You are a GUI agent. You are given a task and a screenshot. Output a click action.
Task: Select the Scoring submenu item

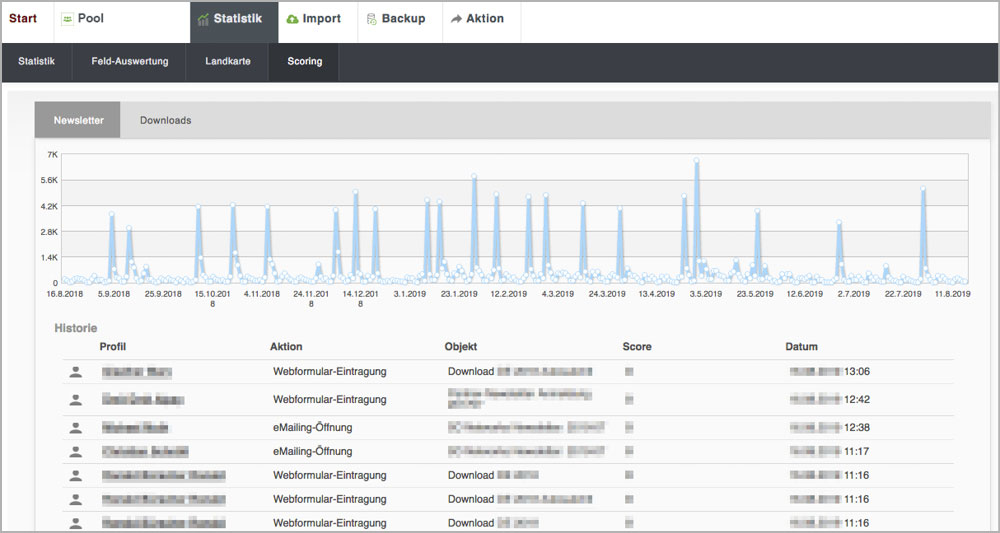(x=304, y=62)
